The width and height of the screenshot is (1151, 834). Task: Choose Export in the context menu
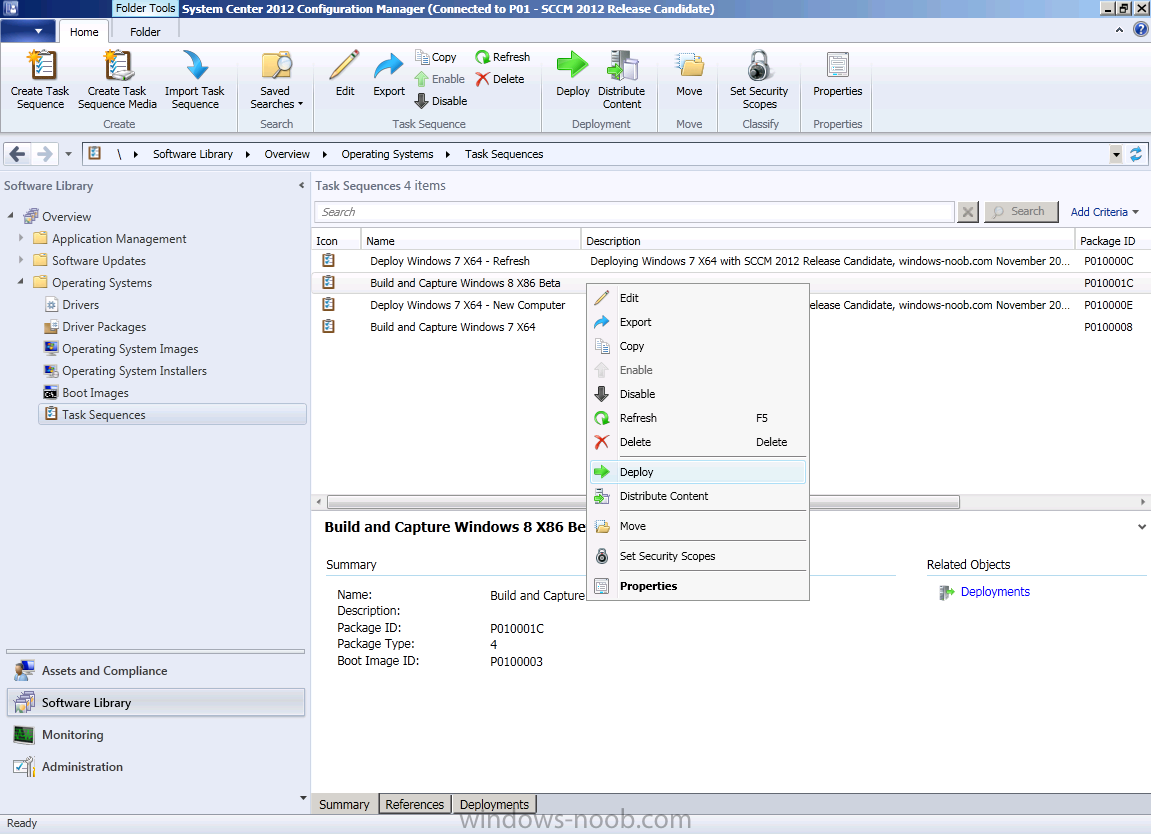pyautogui.click(x=698, y=322)
